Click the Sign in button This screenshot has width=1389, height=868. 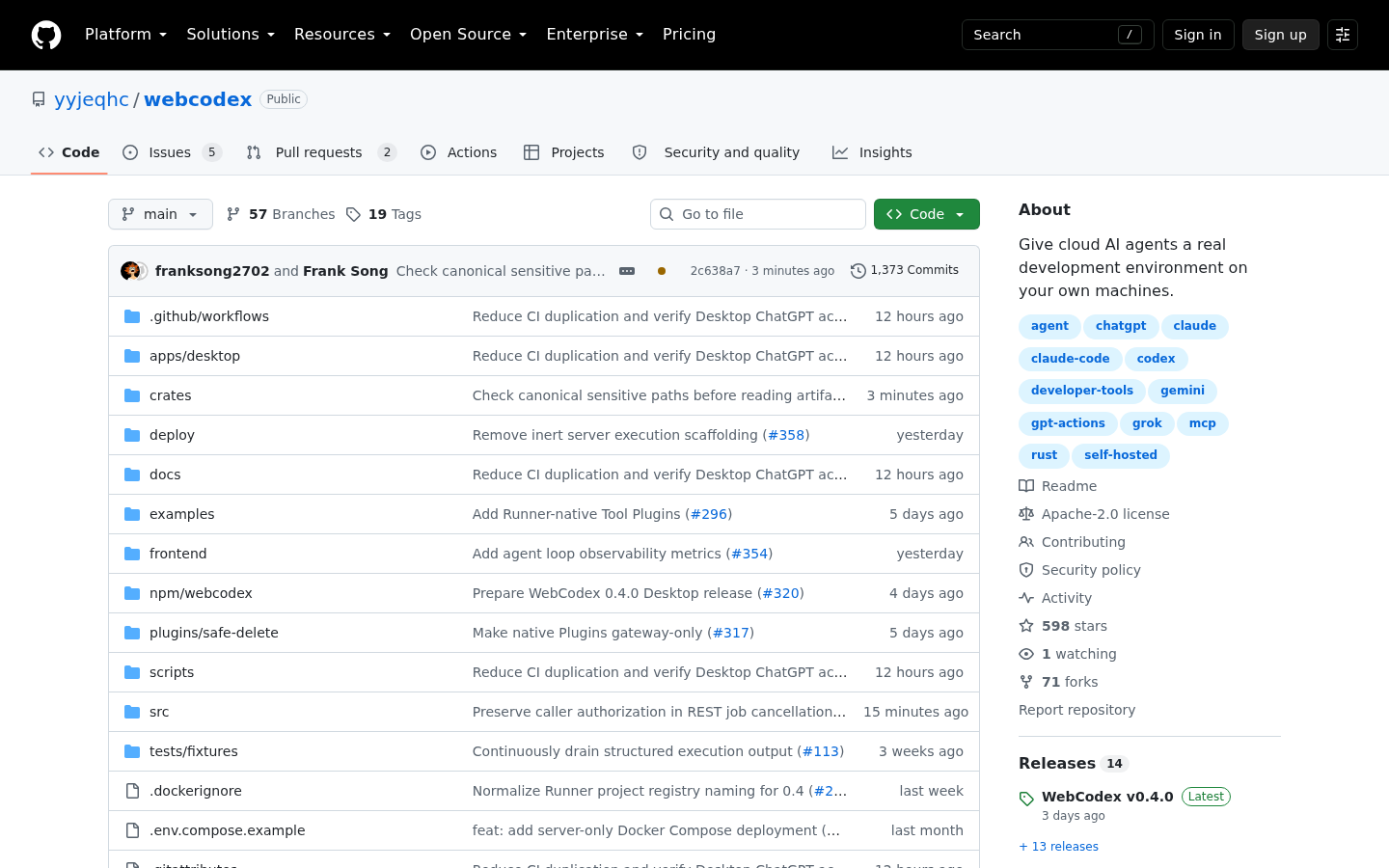pos(1198,35)
